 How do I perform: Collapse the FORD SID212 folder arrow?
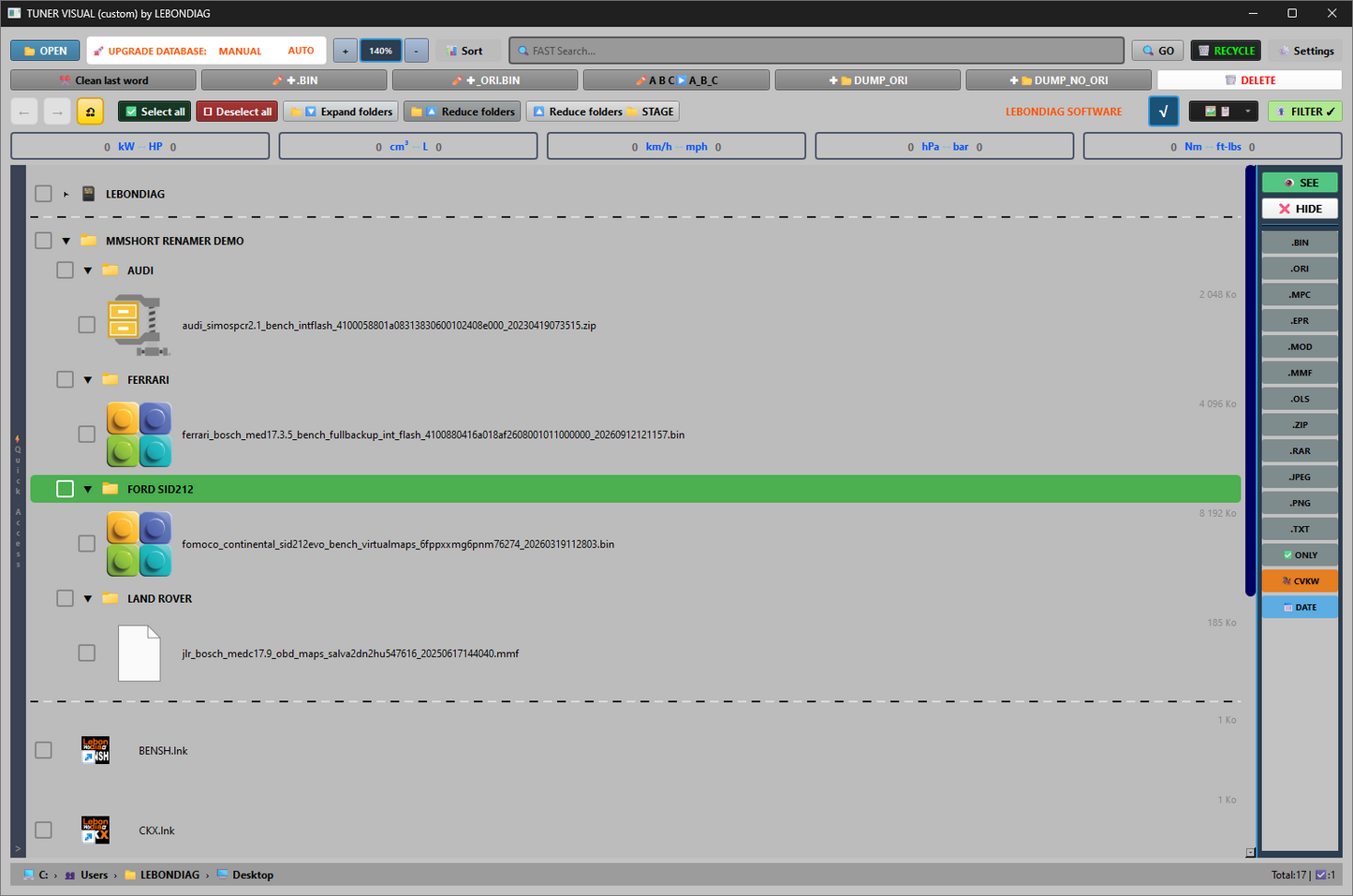tap(87, 489)
